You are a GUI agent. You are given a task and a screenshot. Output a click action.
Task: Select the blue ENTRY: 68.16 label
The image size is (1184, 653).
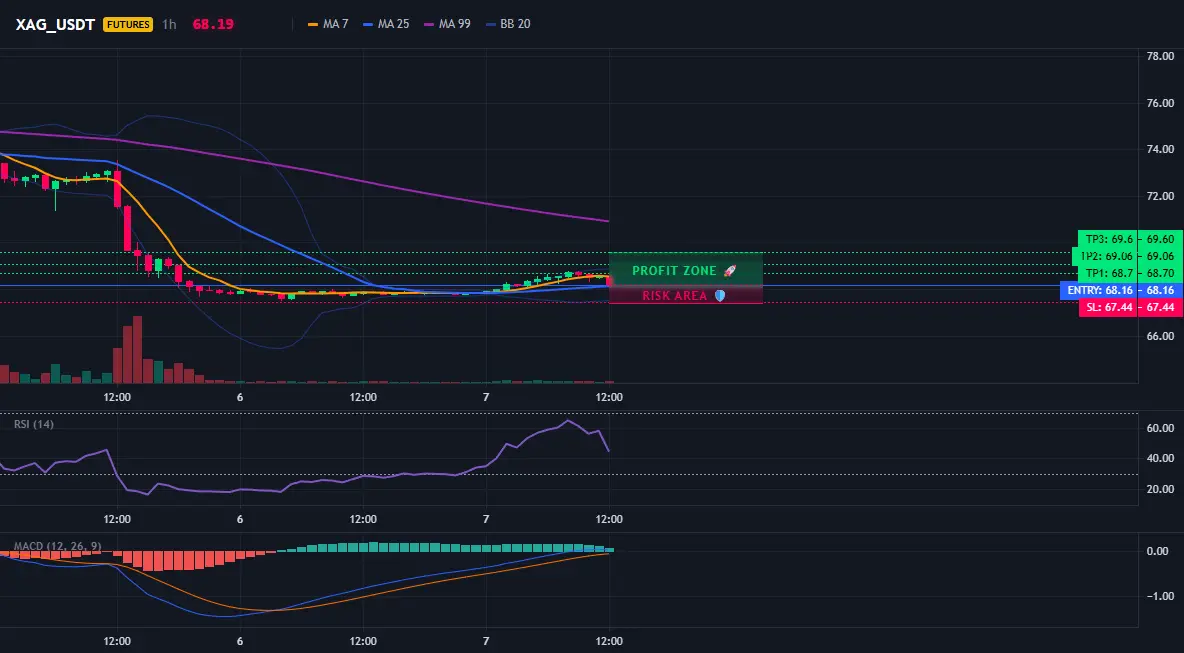(1099, 291)
